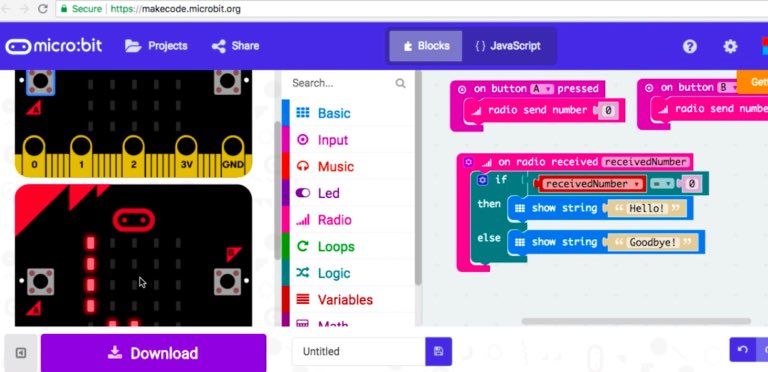Open the Logic blocks category
This screenshot has width=768, height=372.
[348, 273]
